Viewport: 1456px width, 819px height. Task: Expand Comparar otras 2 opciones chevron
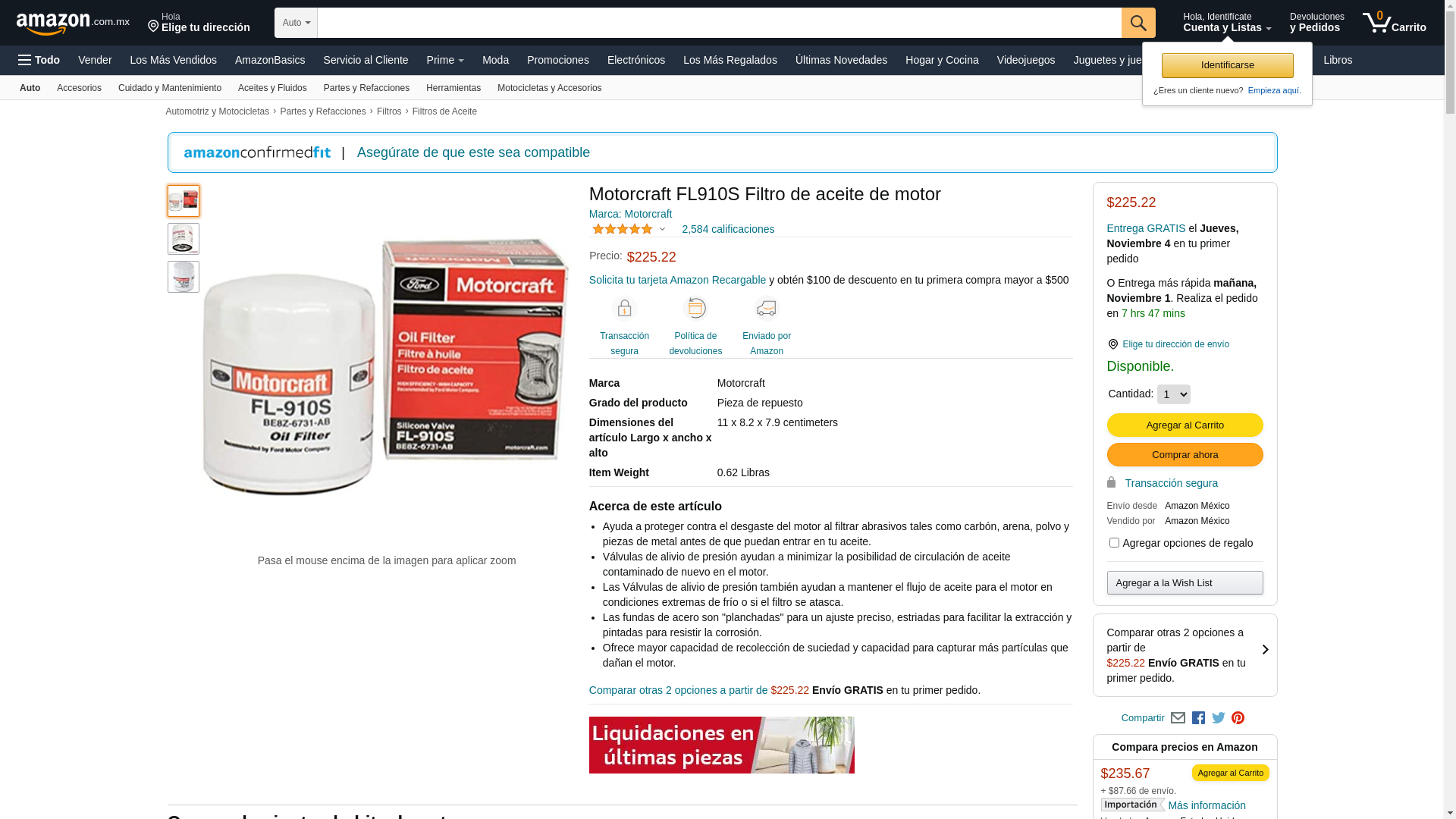(x=1265, y=650)
